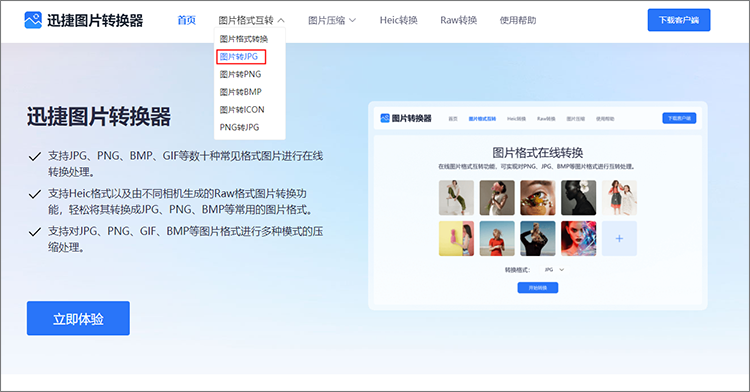This screenshot has height=392, width=750.
Task: Open the Heic转换 page
Action: tap(398, 20)
